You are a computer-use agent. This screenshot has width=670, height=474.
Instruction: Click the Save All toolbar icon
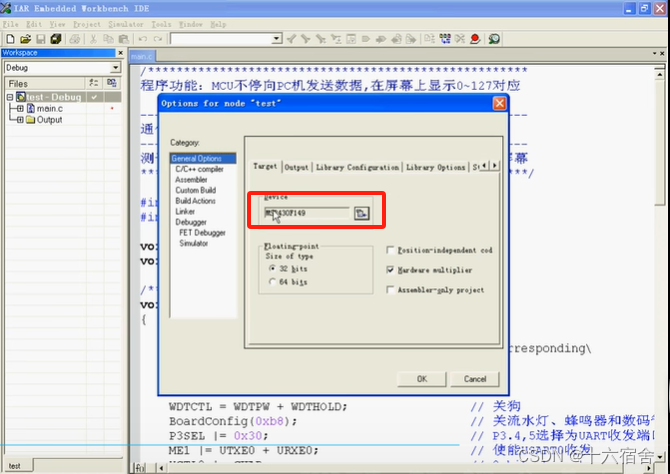click(56, 39)
